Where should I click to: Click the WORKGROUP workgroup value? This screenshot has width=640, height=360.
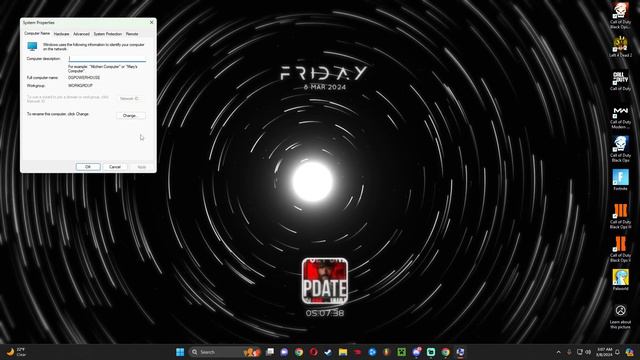pos(80,86)
